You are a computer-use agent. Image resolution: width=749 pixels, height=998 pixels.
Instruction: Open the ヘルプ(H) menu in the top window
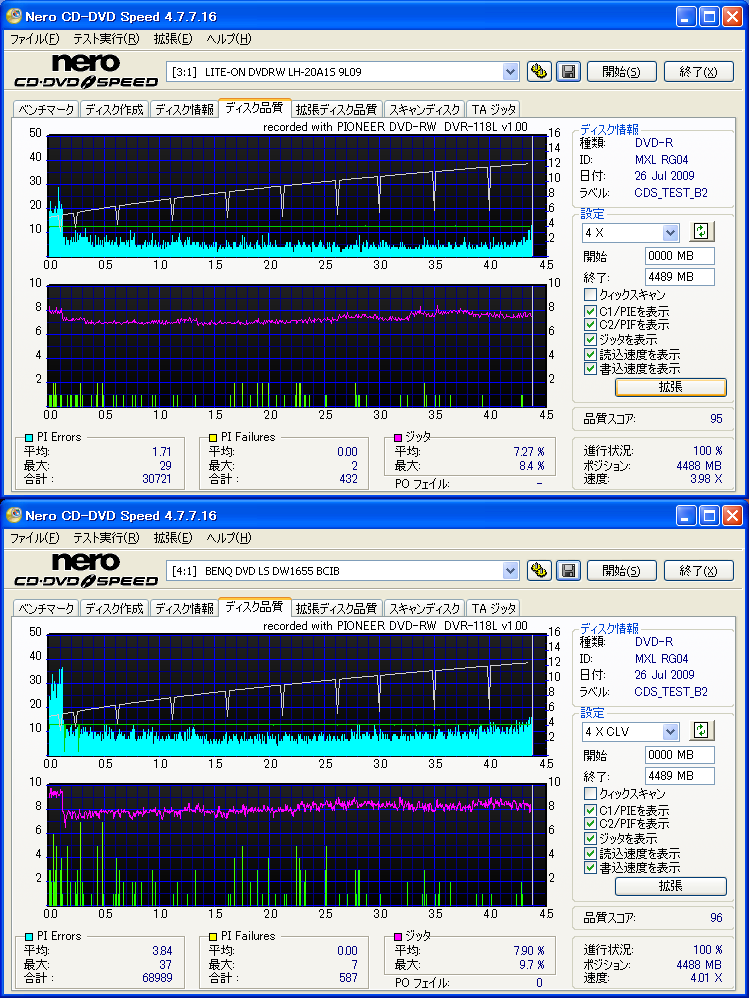coord(228,39)
